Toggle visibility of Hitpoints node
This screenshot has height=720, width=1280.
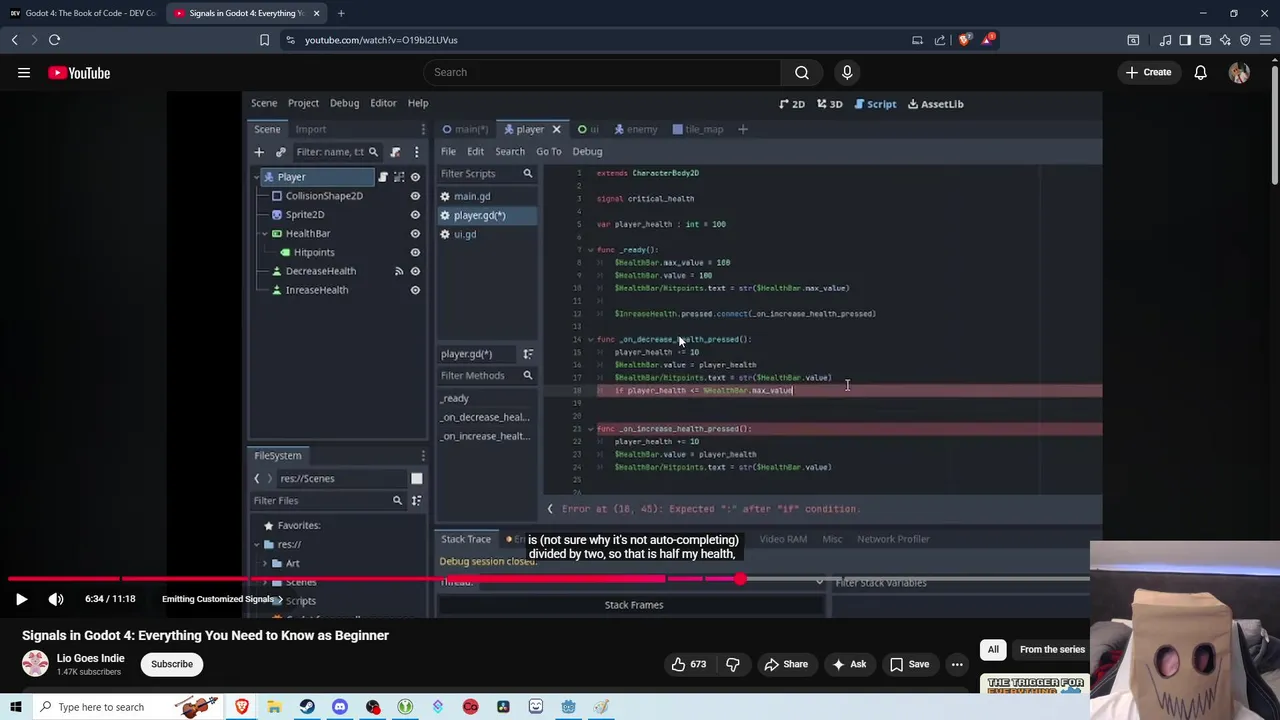coord(415,252)
